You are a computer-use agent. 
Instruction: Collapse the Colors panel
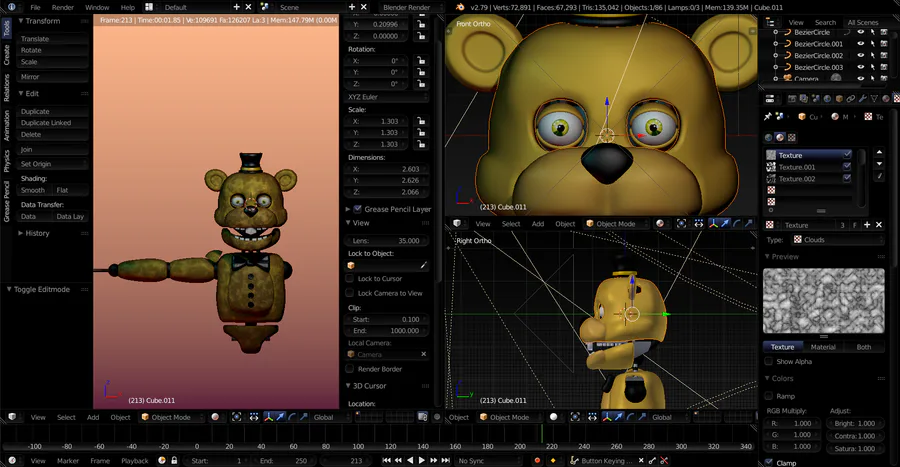767,378
